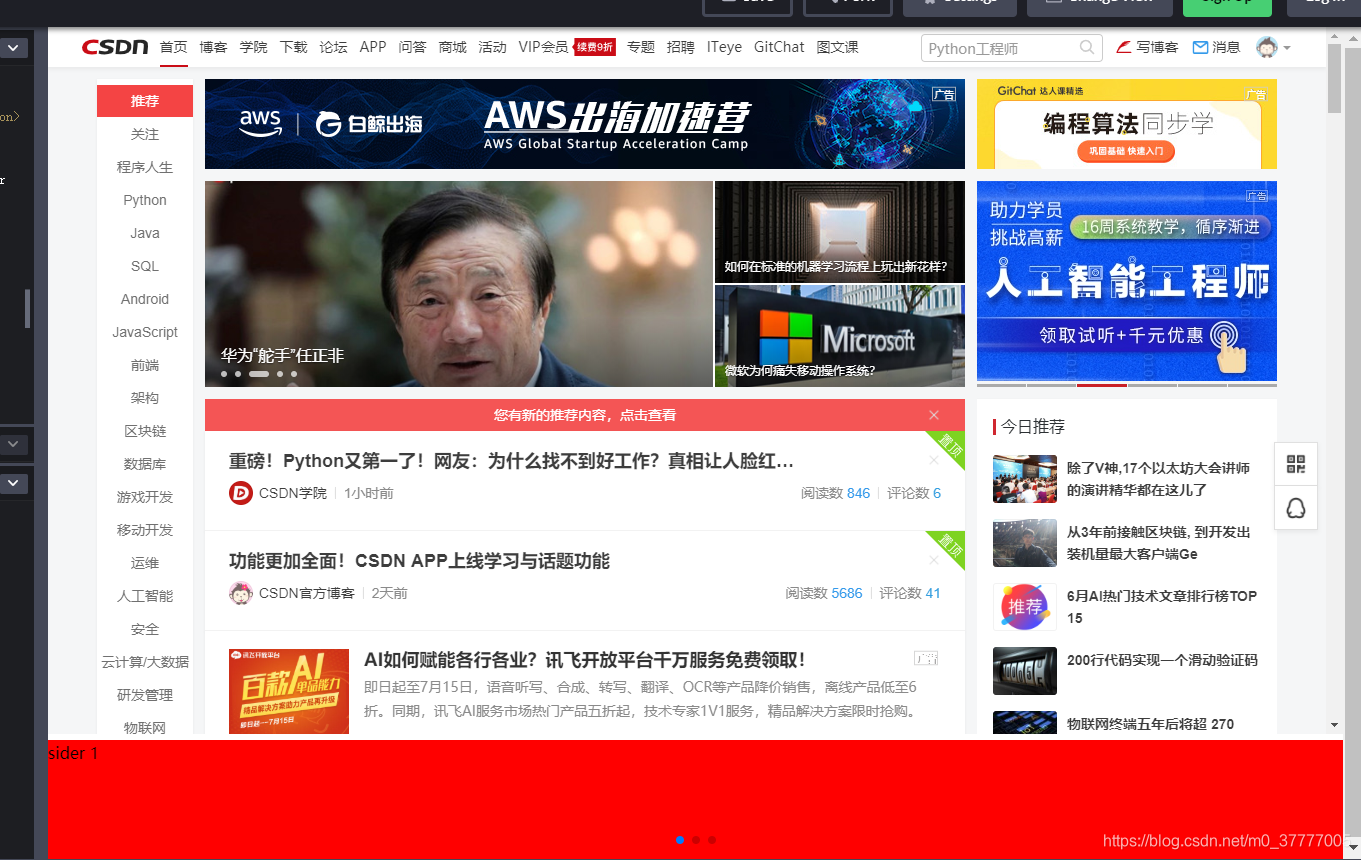Click the floating penguin customer-service icon
Image resolution: width=1361 pixels, height=860 pixels.
pyautogui.click(x=1296, y=508)
